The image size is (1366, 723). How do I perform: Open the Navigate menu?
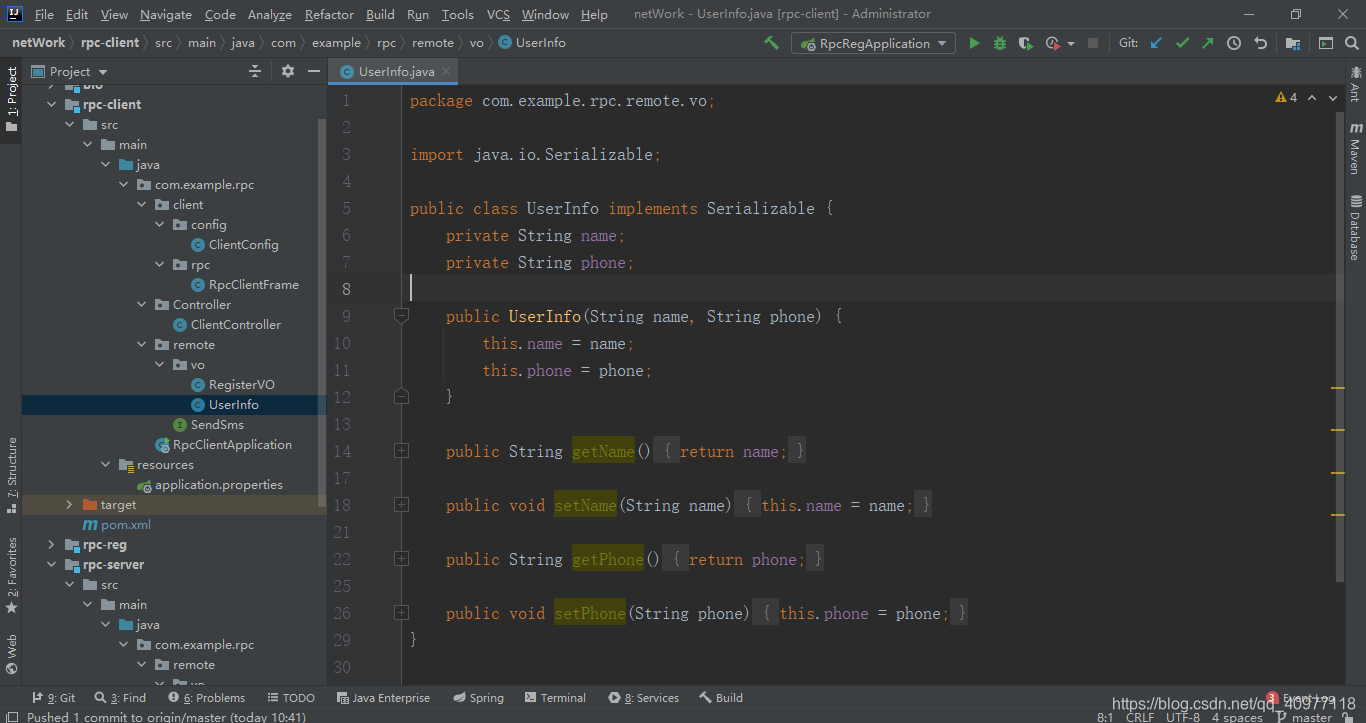[x=166, y=14]
